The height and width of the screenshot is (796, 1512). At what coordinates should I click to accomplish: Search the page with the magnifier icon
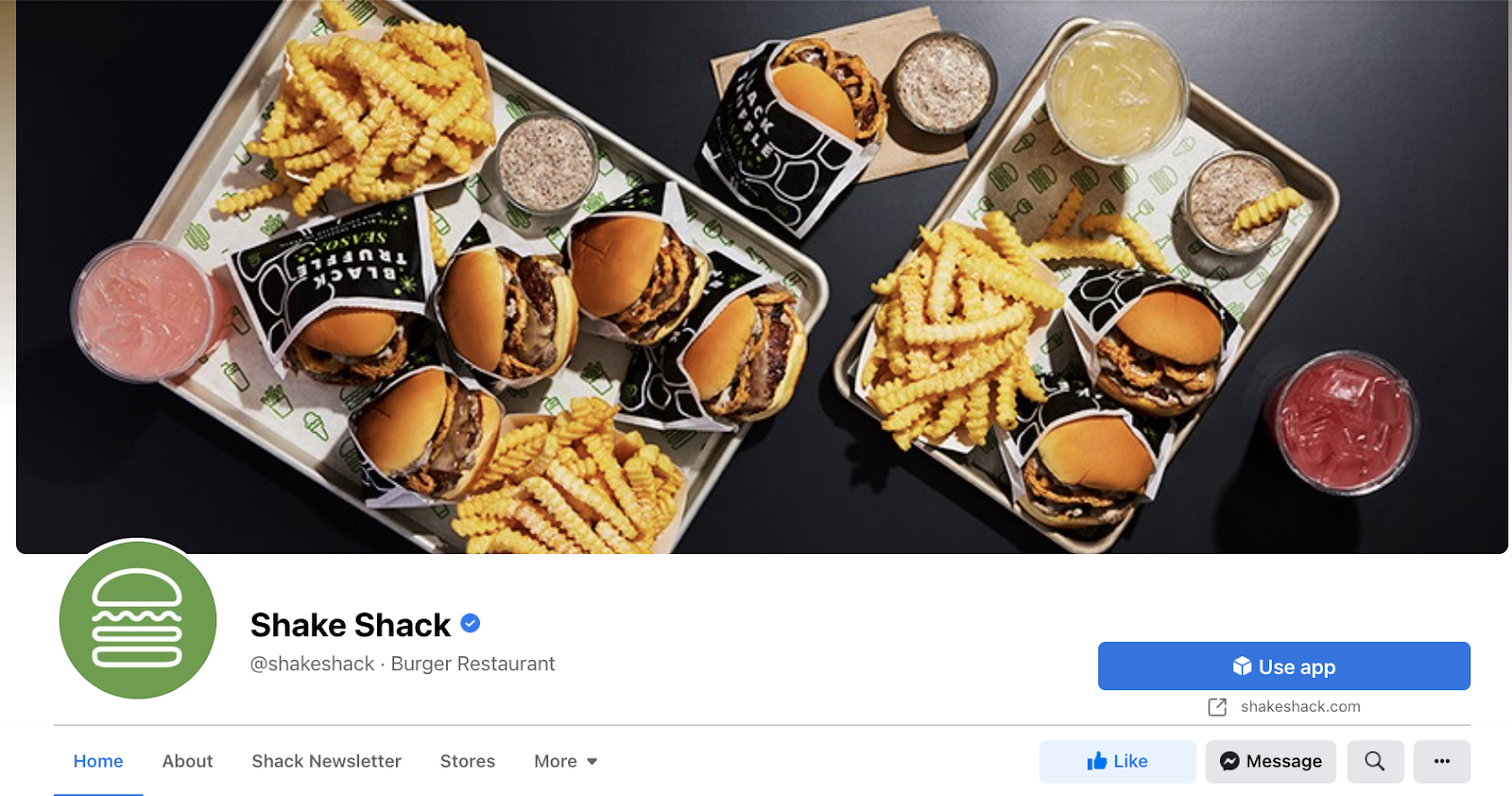click(1375, 761)
